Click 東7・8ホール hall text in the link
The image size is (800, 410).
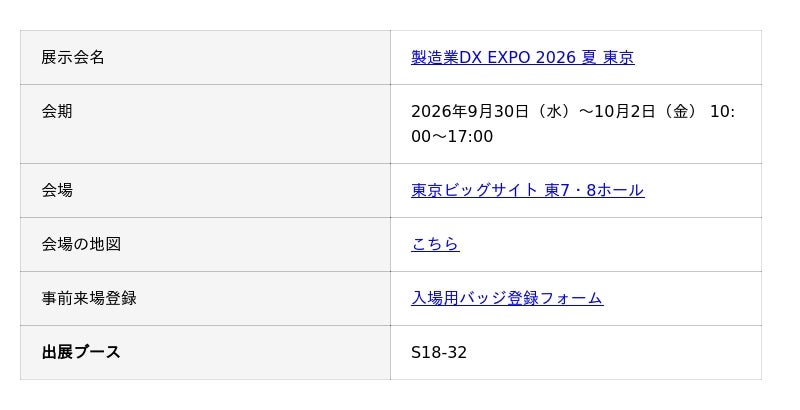pyautogui.click(x=594, y=190)
